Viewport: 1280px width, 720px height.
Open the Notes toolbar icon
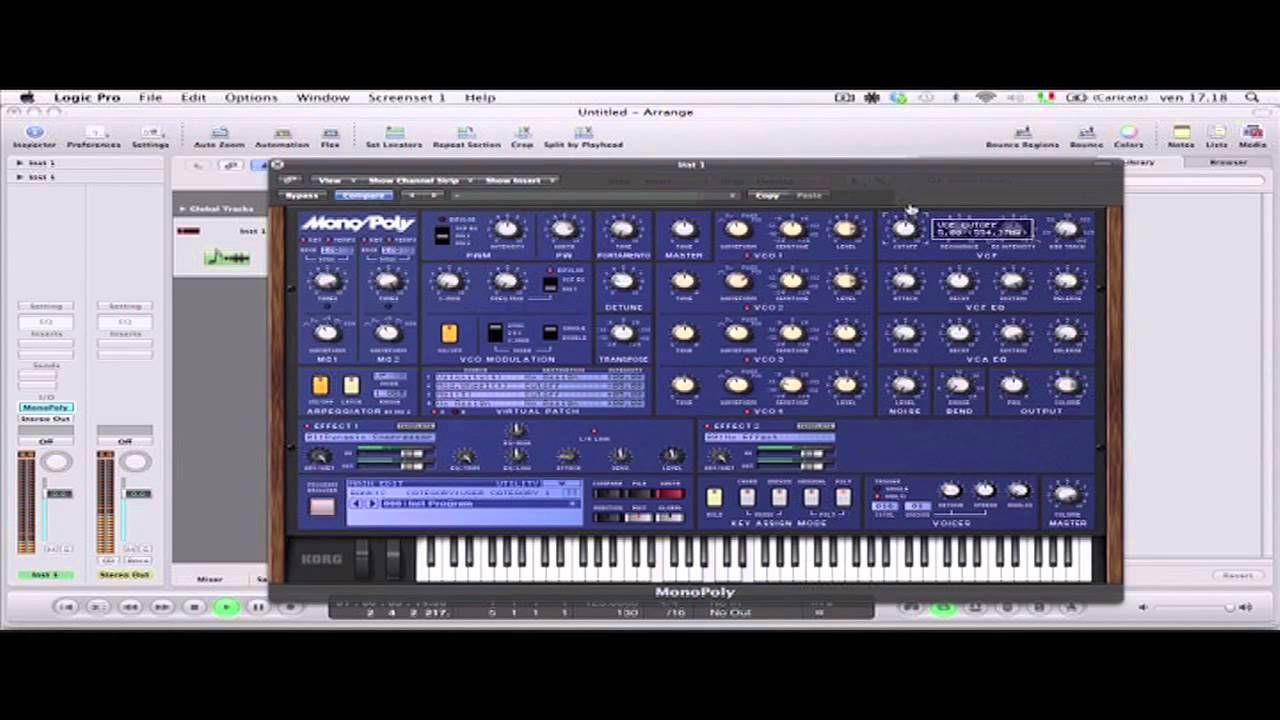click(1181, 137)
